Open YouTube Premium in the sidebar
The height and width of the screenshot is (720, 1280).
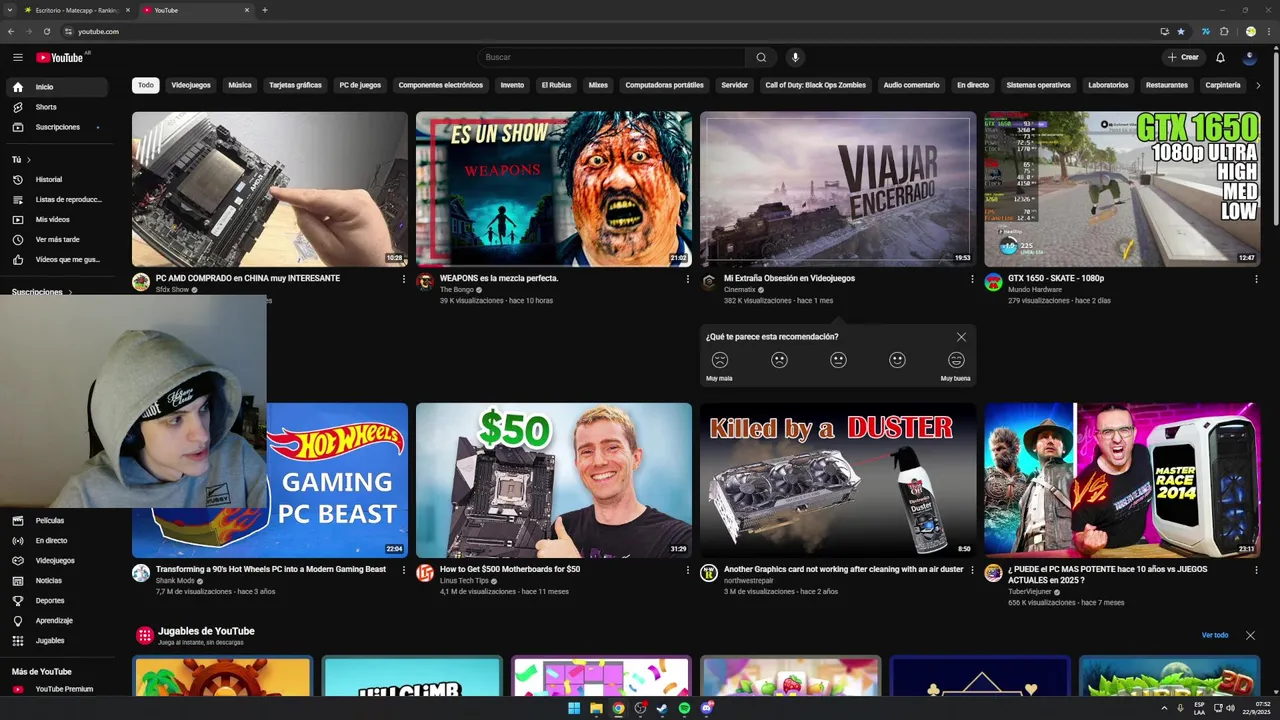pos(56,689)
